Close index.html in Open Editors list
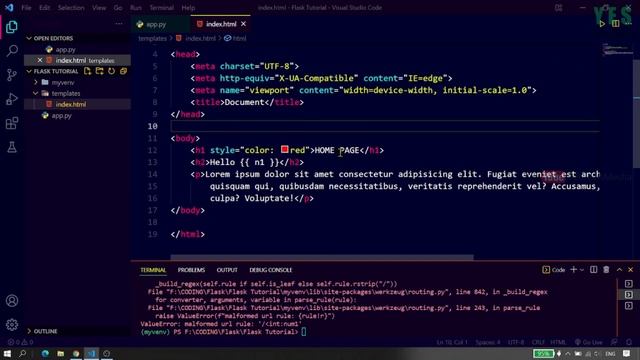640x360 pixels. pos(40,60)
